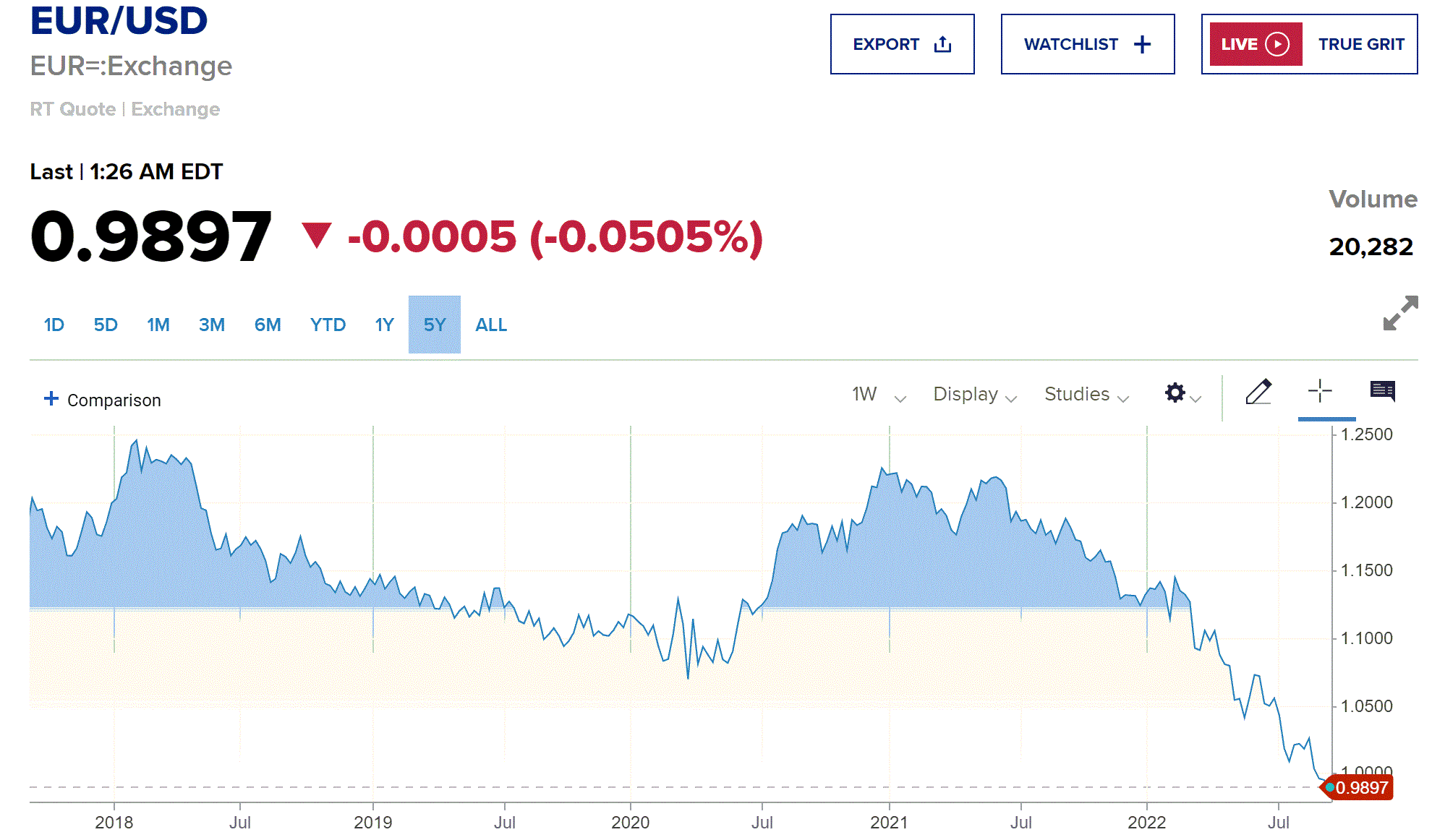Click the Watchlist plus icon
The image size is (1432, 840).
click(1142, 45)
